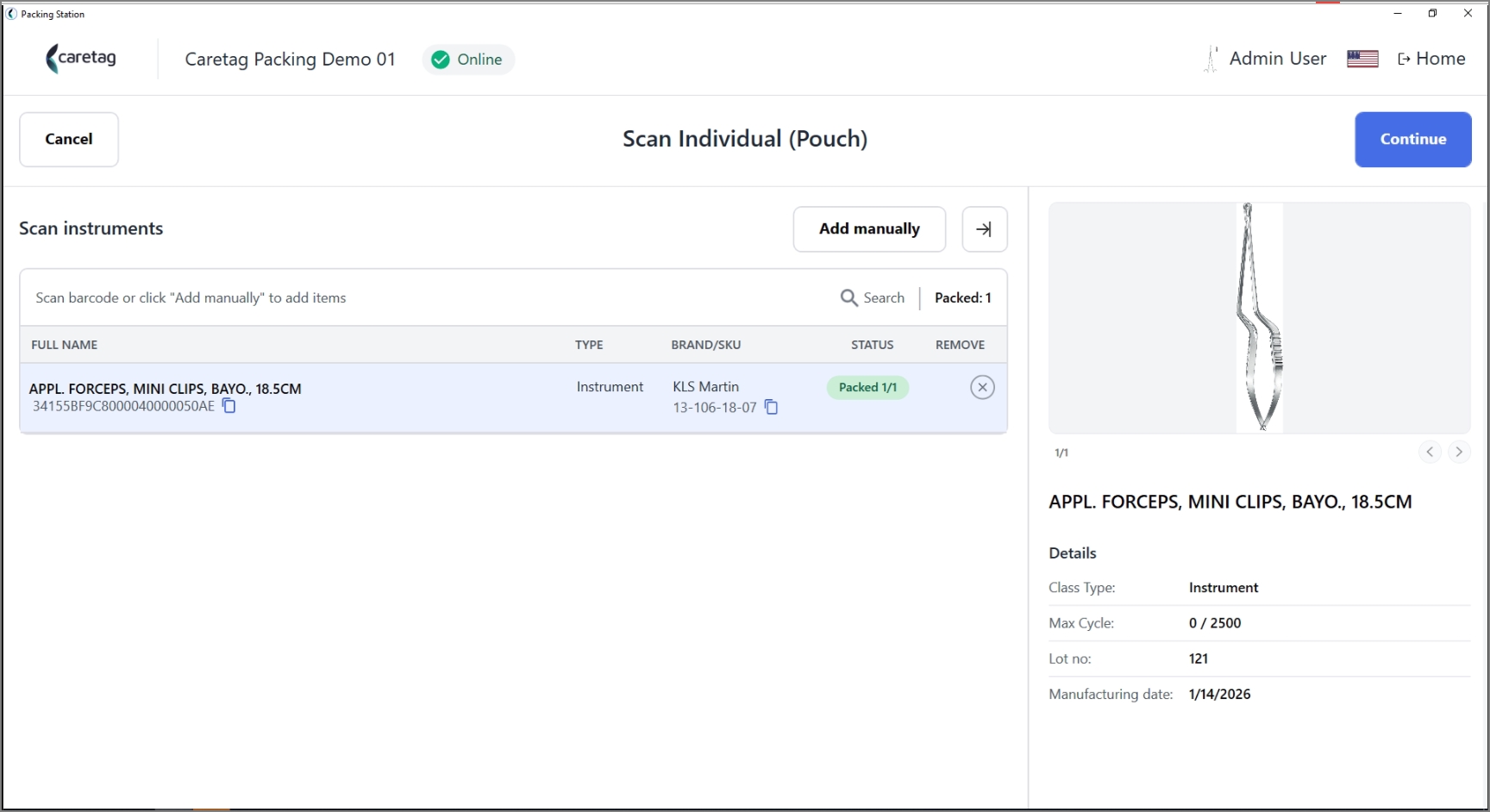Collapse the details panel with arrow button
1490x812 pixels.
(984, 228)
